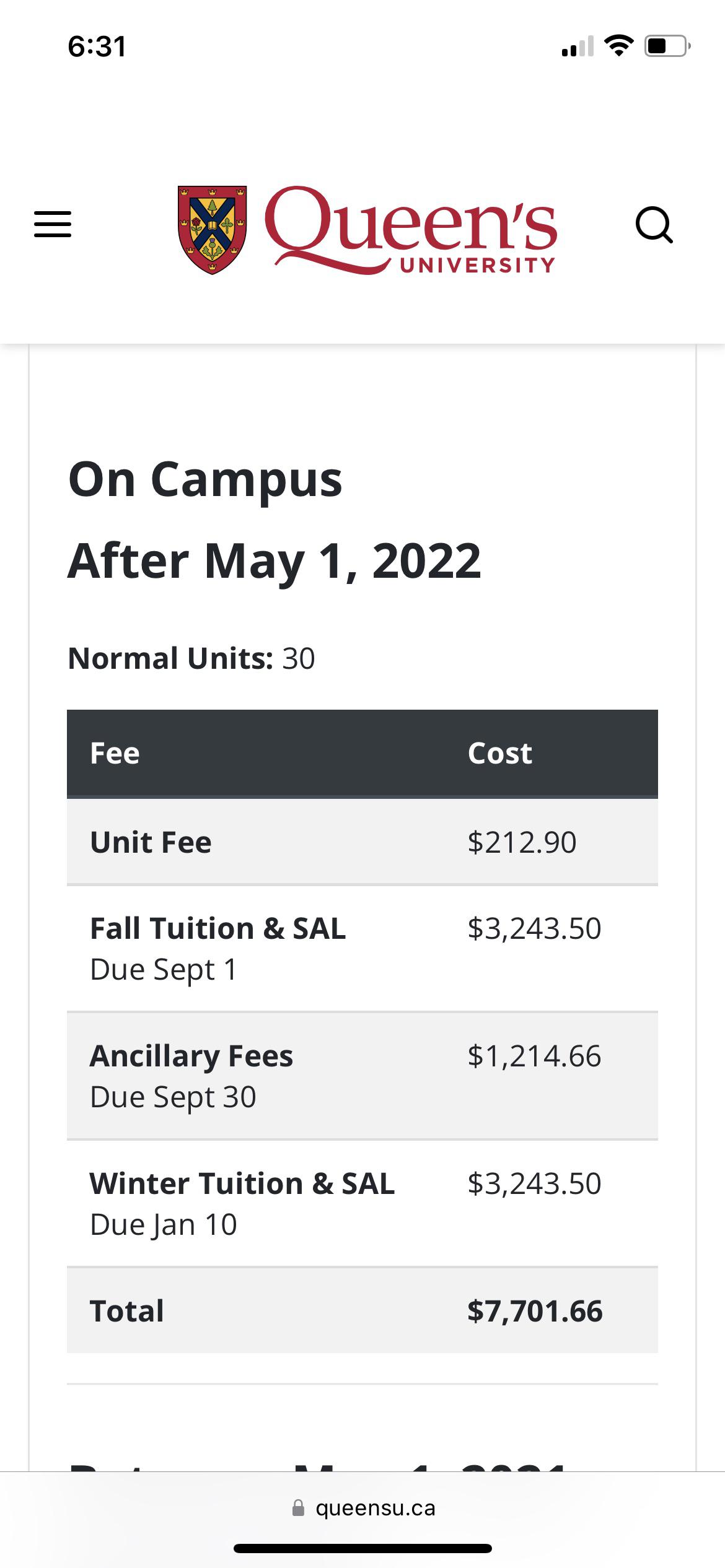
Task: Tap the Queen's University shield logo
Action: pyautogui.click(x=213, y=227)
